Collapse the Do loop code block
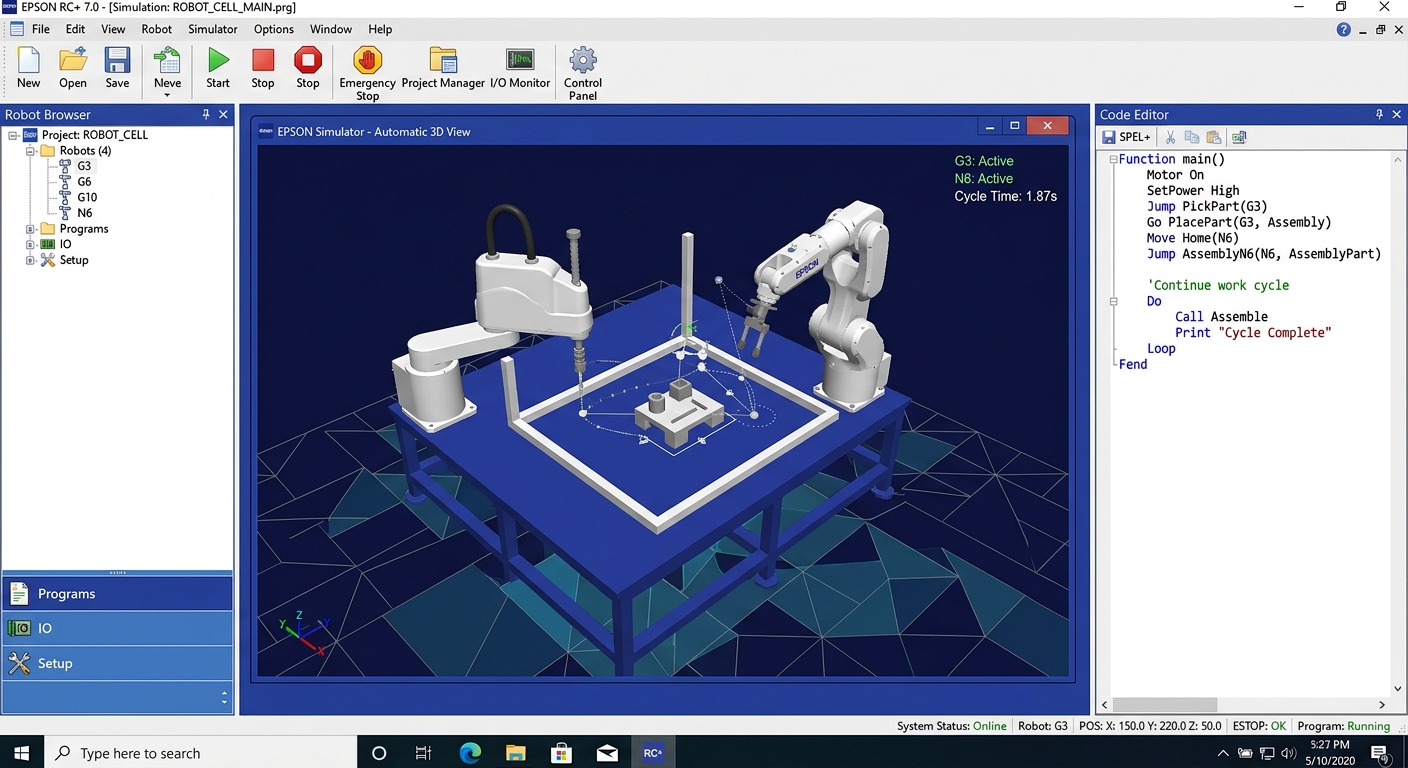The width and height of the screenshot is (1408, 768). [x=1113, y=301]
